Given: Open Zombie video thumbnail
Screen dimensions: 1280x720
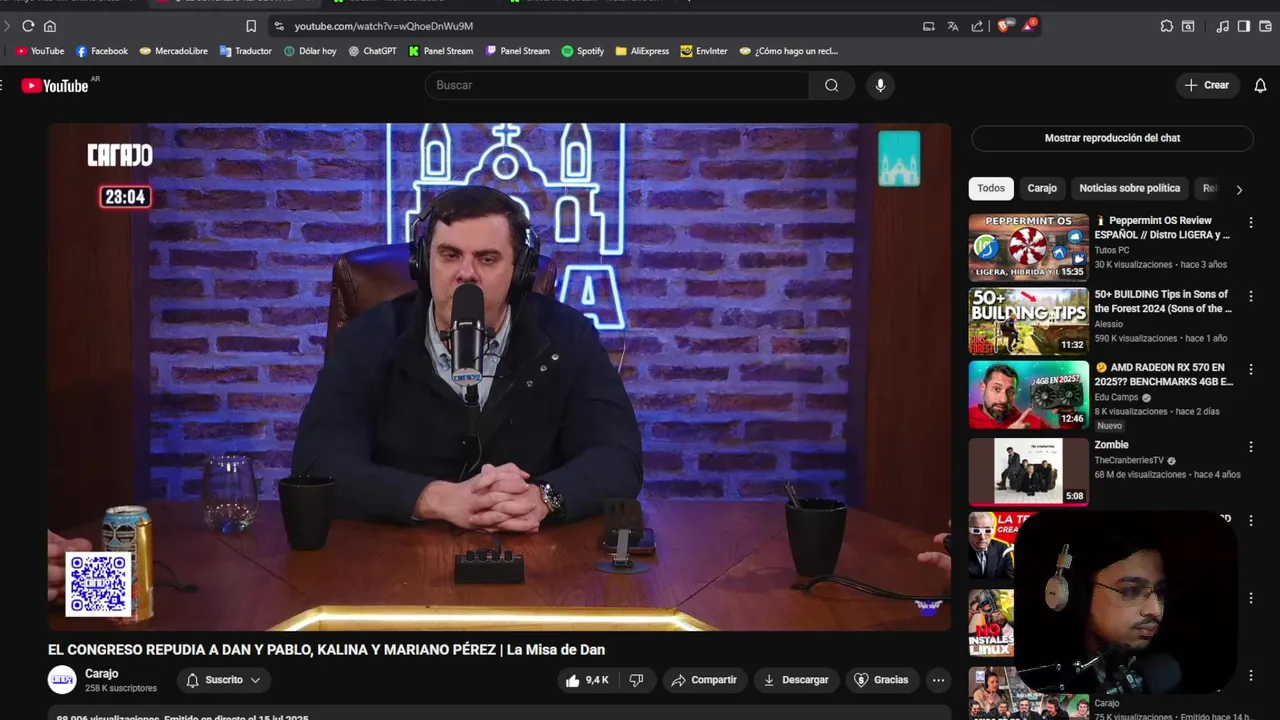Looking at the screenshot, I should pyautogui.click(x=1028, y=471).
